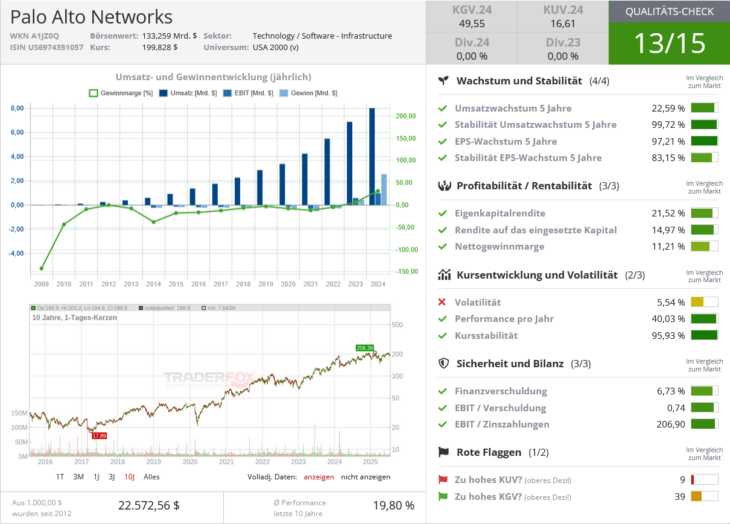
Task: Click the checkmark beside Rendite auf das eingesetzte Kapital
Action: point(442,230)
